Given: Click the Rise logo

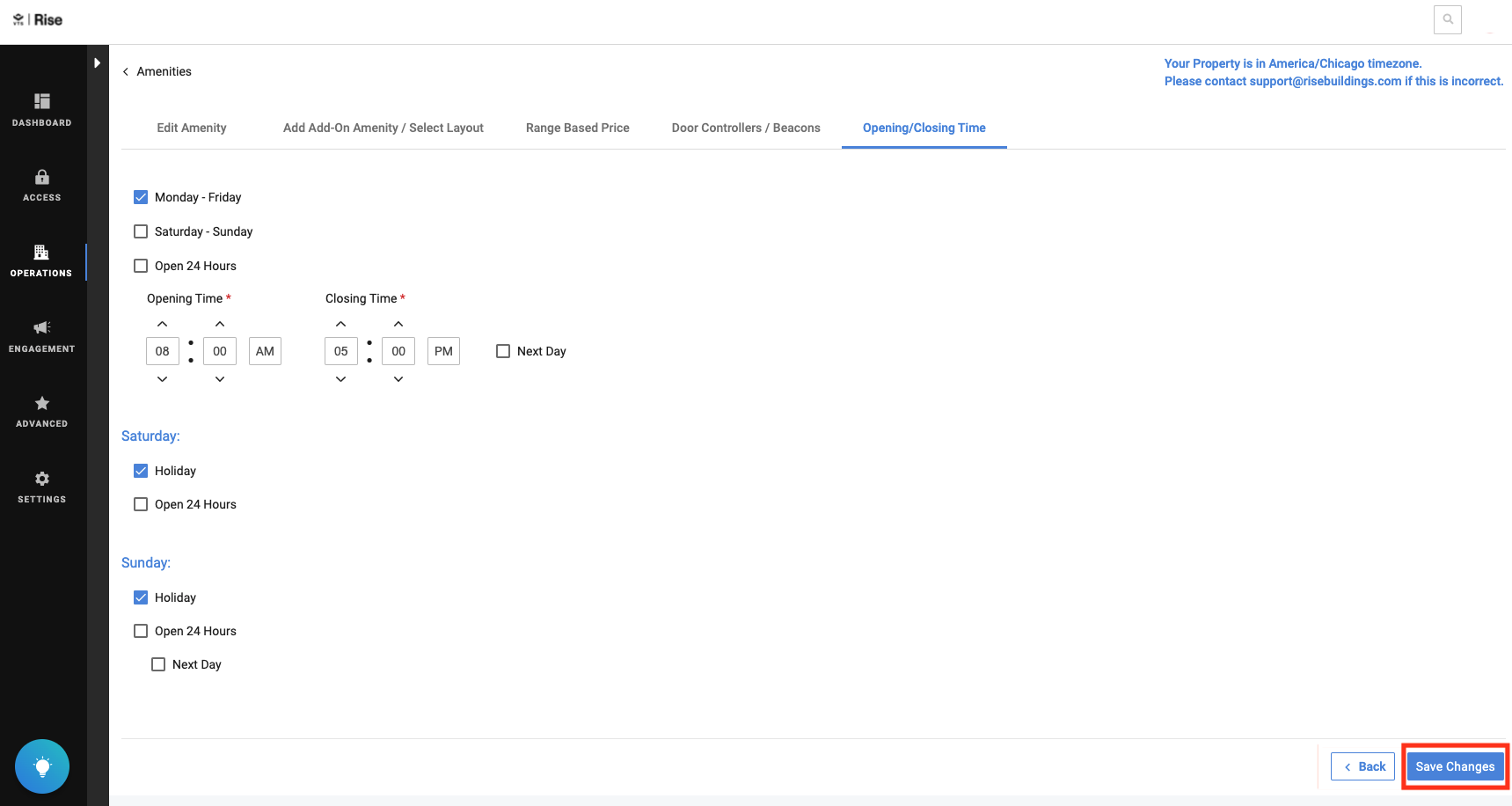Looking at the screenshot, I should (38, 19).
